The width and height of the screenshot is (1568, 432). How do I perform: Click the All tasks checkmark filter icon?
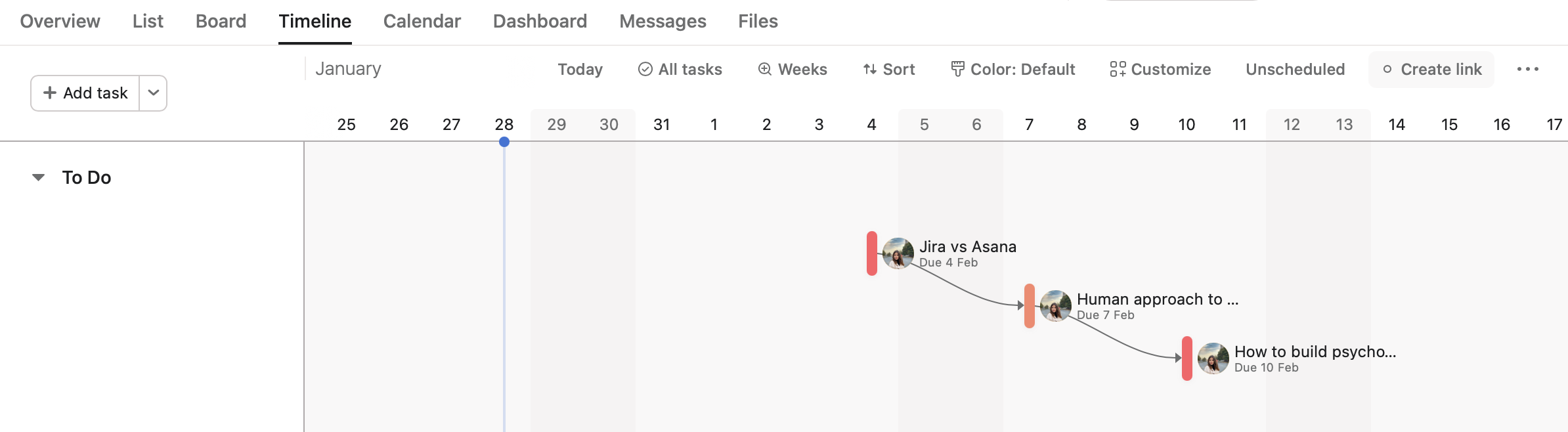pyautogui.click(x=645, y=69)
